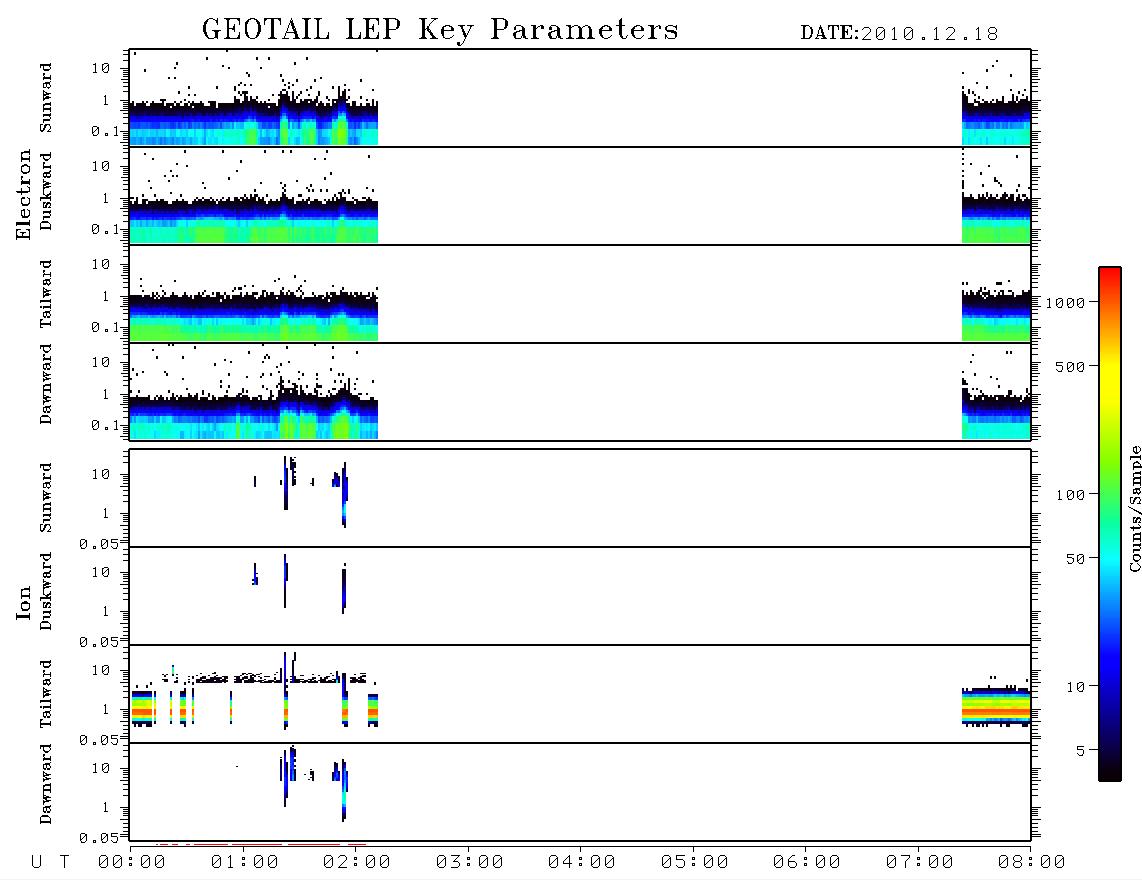Click the "03:00" time tick label
The height and width of the screenshot is (880, 1142).
click(470, 863)
